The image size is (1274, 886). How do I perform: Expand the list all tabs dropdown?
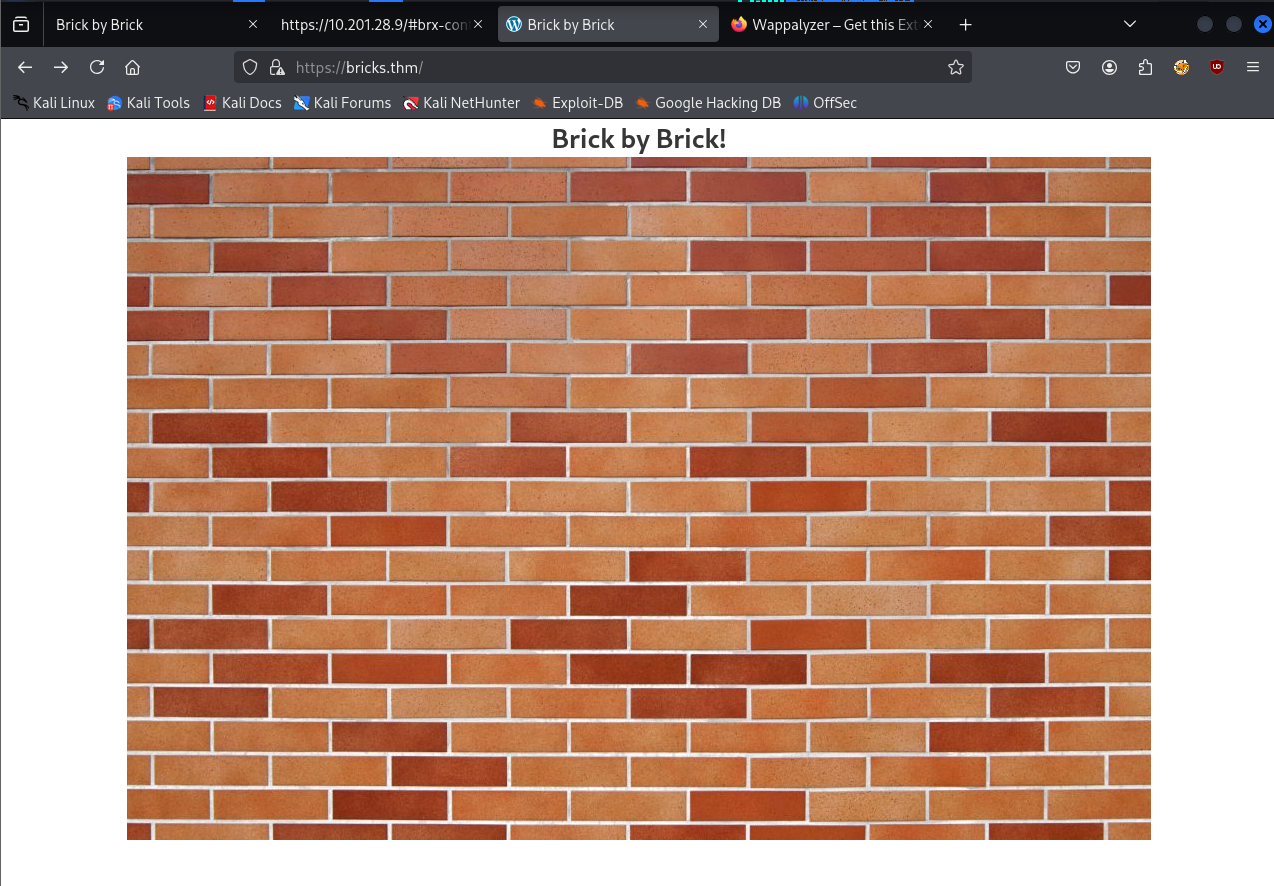(1129, 24)
